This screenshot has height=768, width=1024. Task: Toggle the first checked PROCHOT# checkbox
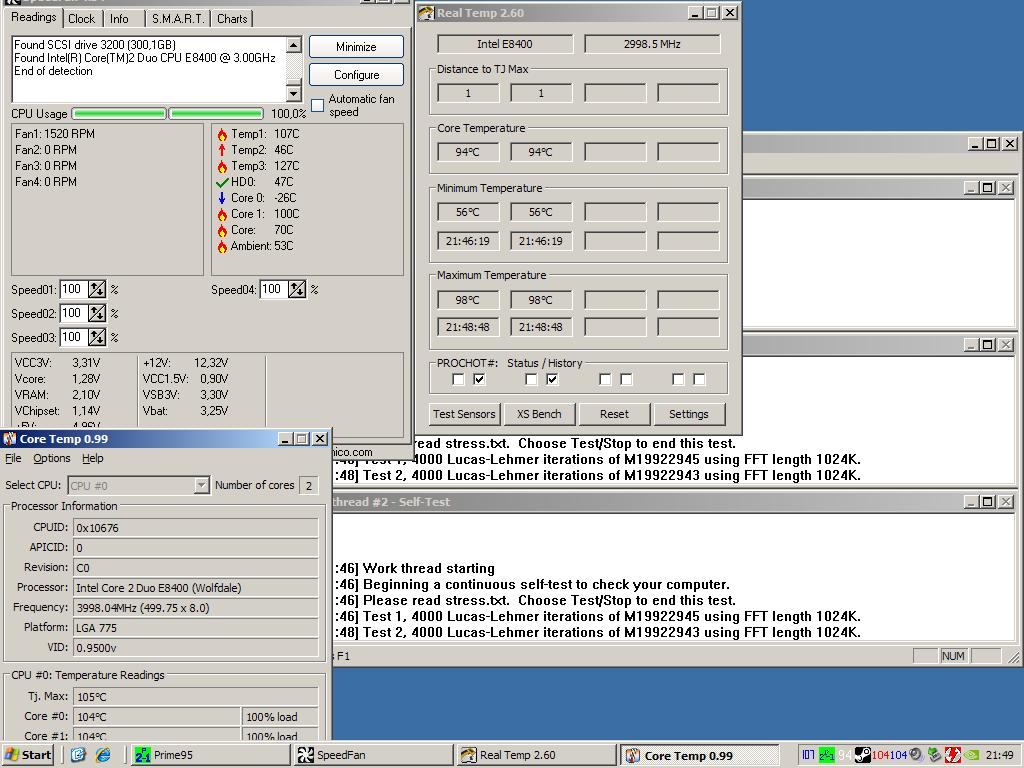[479, 379]
